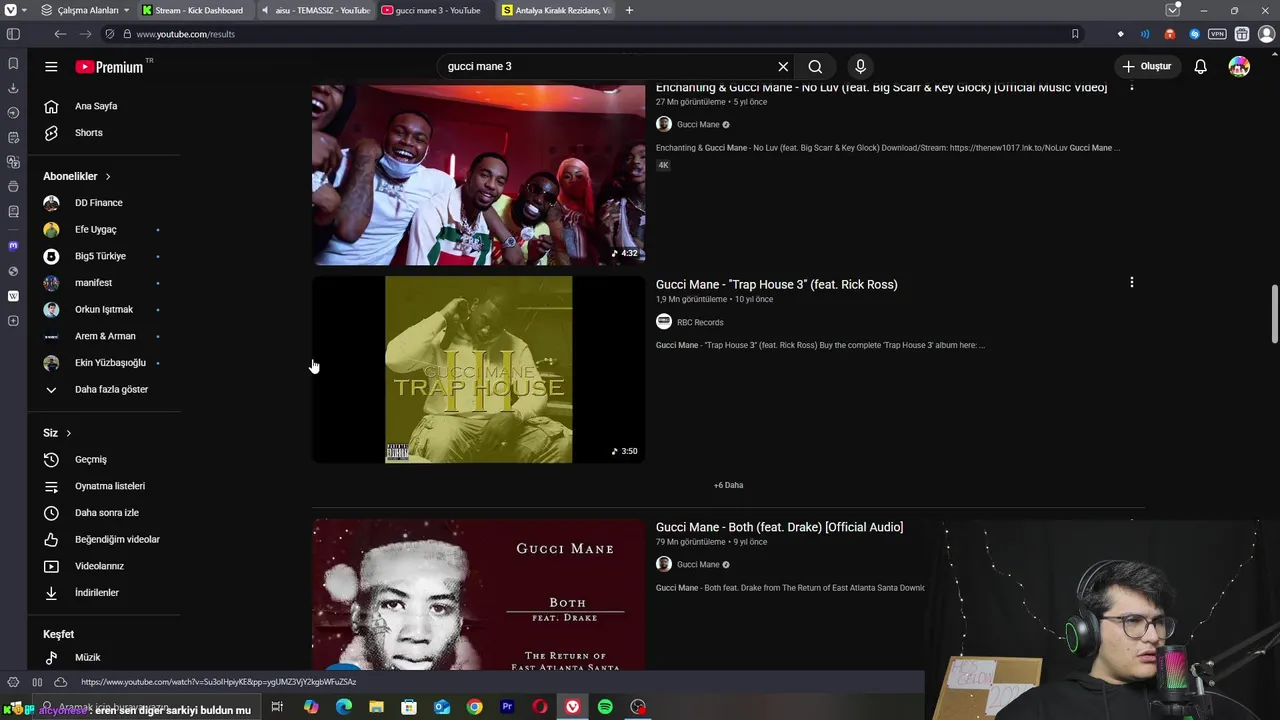Viewport: 1280px width, 720px height.
Task: Open the YouTube hamburger guide menu
Action: pos(51,67)
